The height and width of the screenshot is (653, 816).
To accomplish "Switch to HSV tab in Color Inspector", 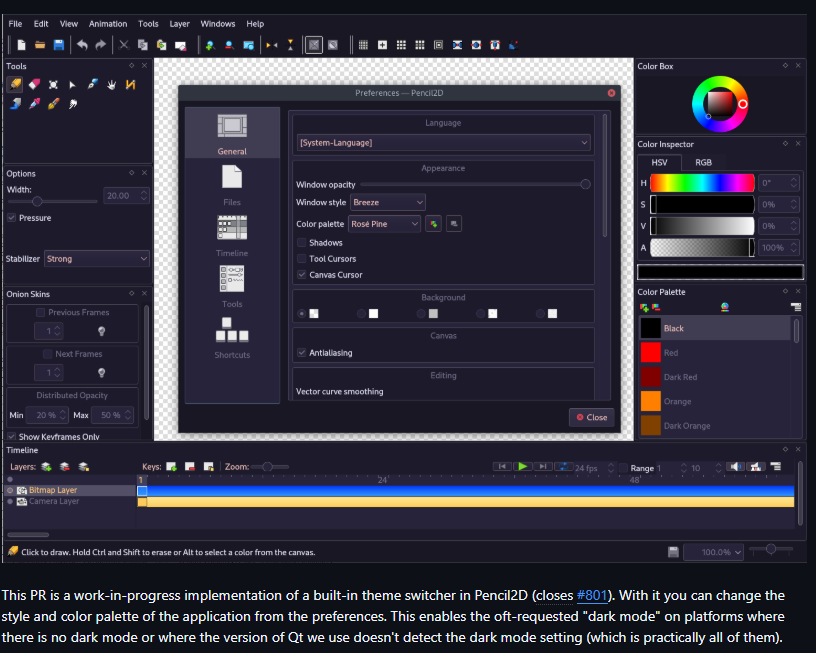I will click(x=659, y=162).
